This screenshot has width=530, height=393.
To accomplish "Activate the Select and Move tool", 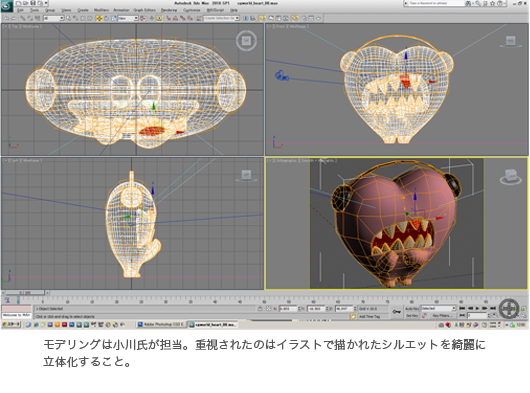I will [x=99, y=18].
